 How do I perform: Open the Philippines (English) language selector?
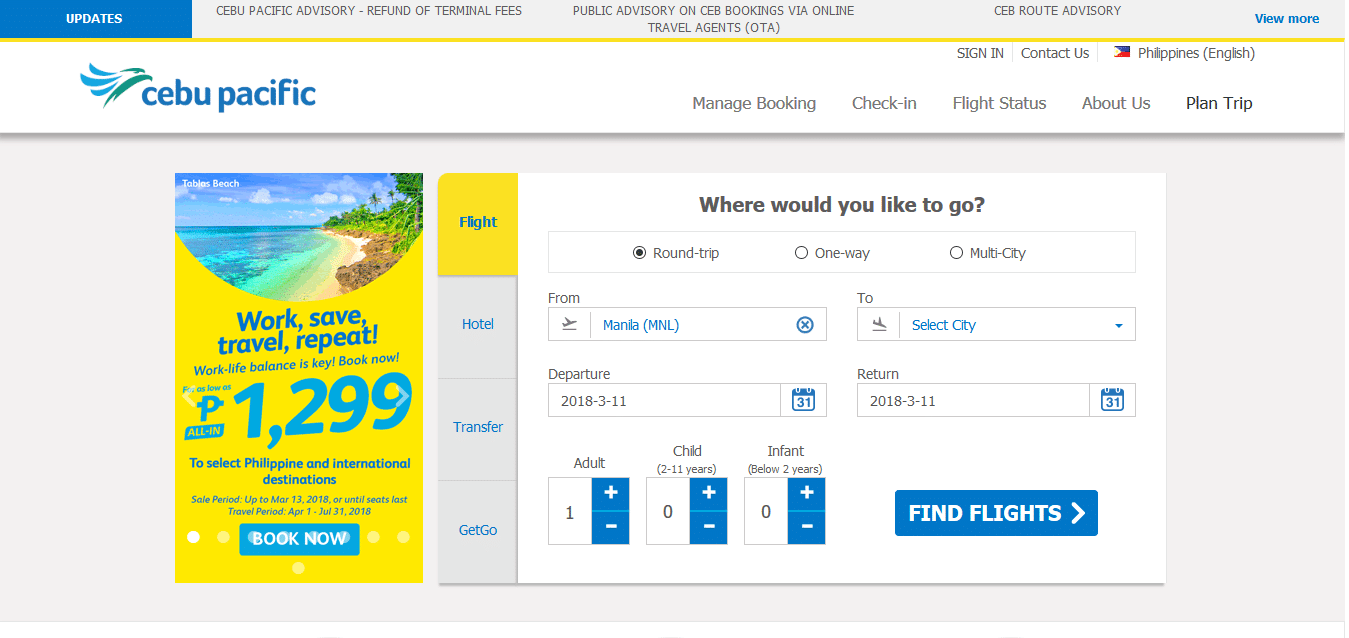1185,53
